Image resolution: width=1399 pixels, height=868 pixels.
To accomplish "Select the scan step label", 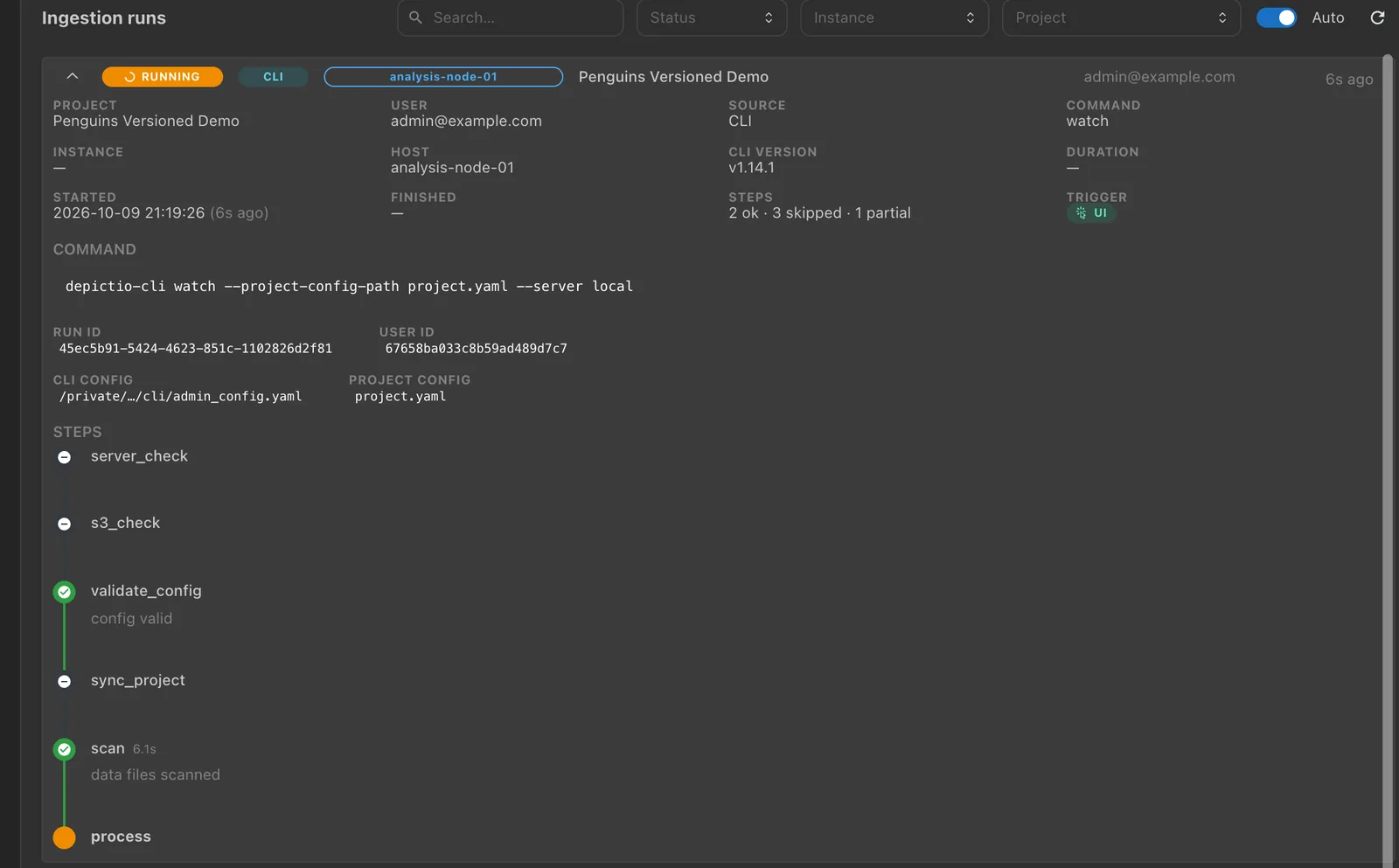I will (108, 748).
